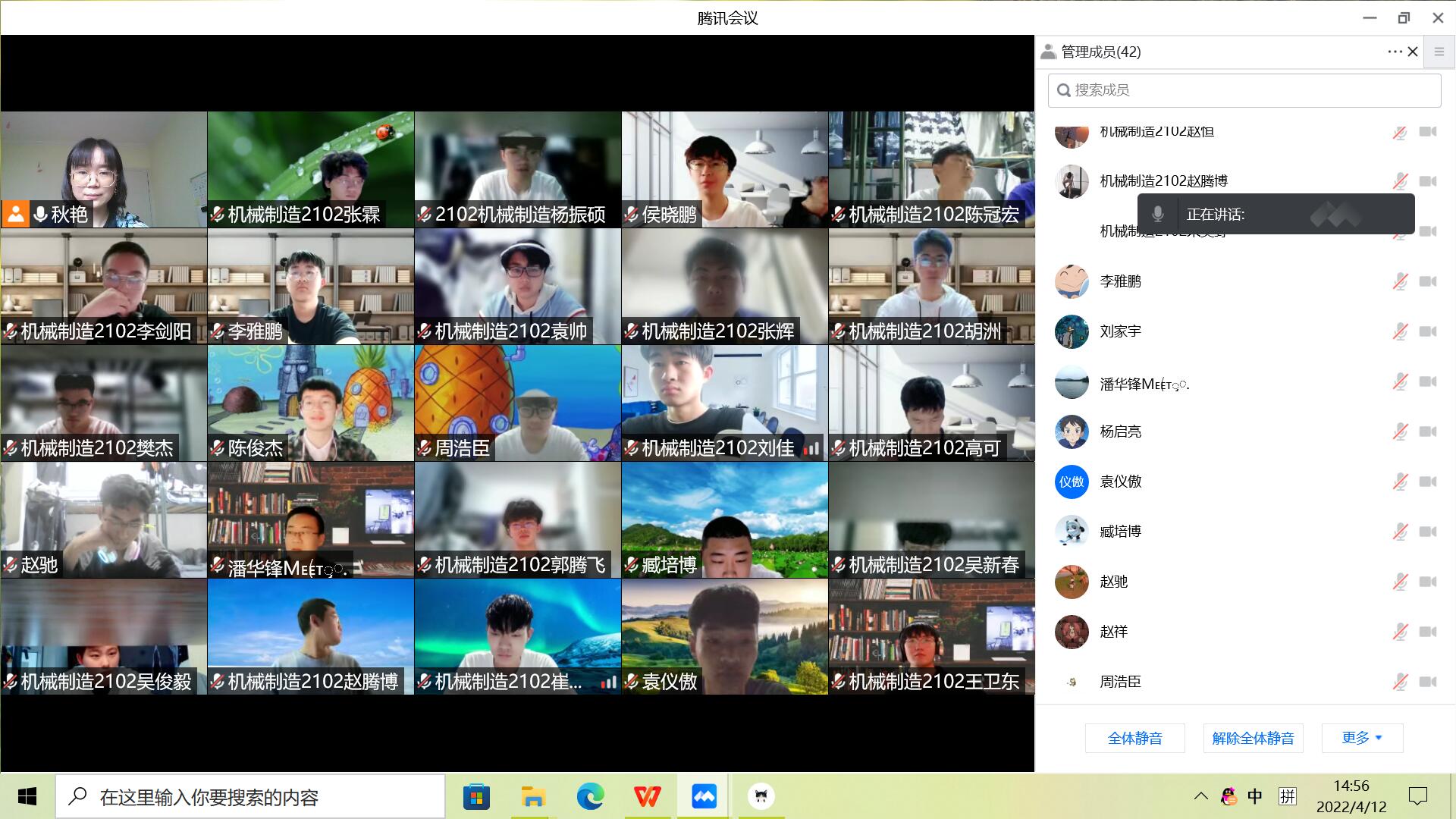The image size is (1456, 819).
Task: Click the muted mic icon beside 周浩臣
Action: [1400, 682]
